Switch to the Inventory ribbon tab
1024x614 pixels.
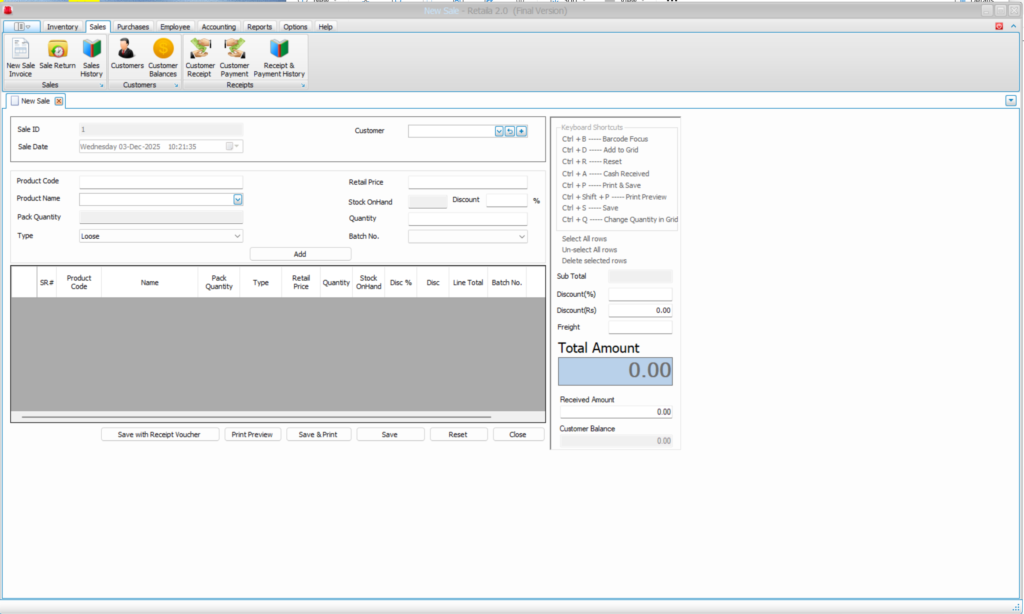(62, 27)
